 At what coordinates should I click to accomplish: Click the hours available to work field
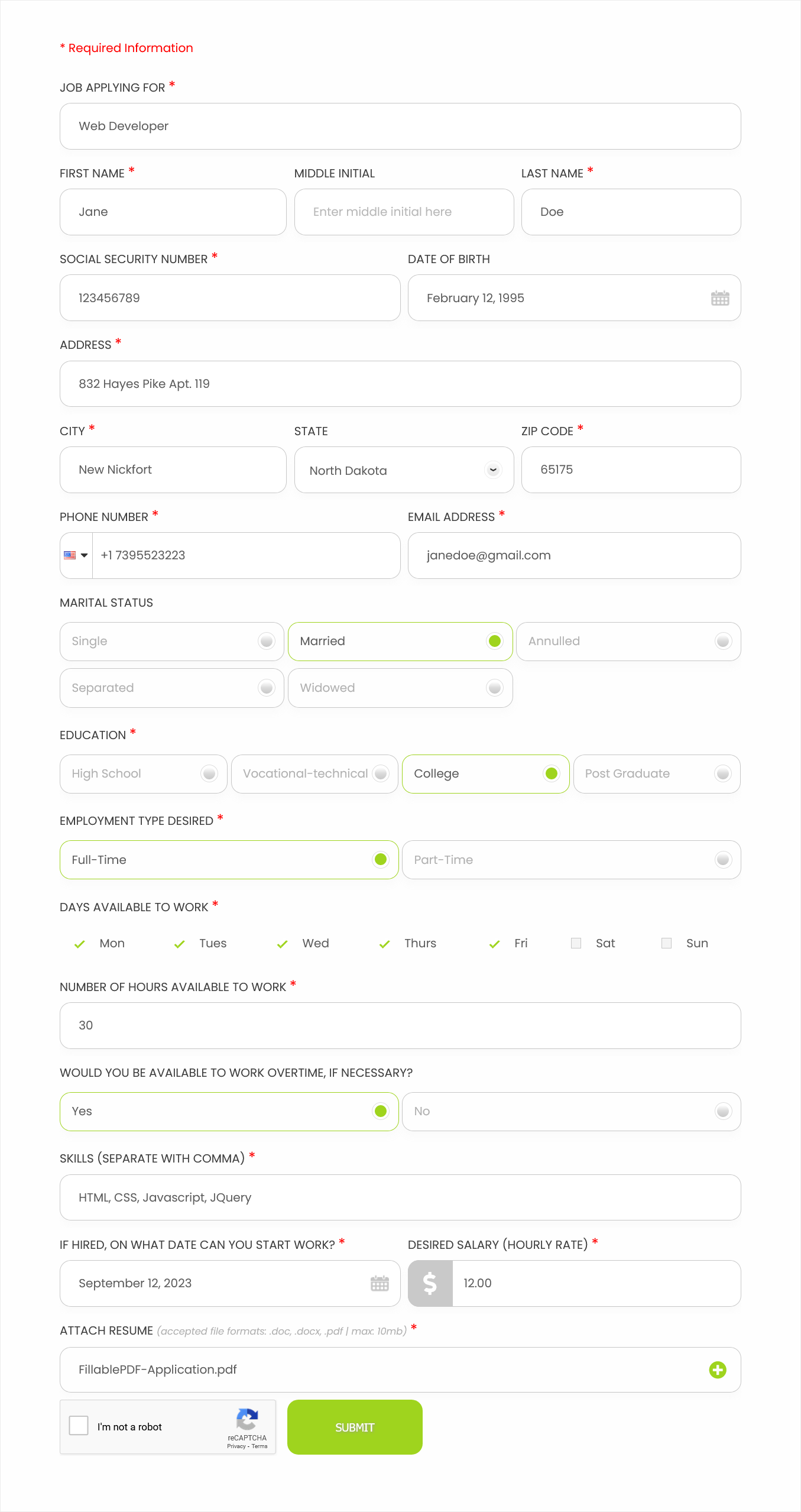[x=400, y=1026]
